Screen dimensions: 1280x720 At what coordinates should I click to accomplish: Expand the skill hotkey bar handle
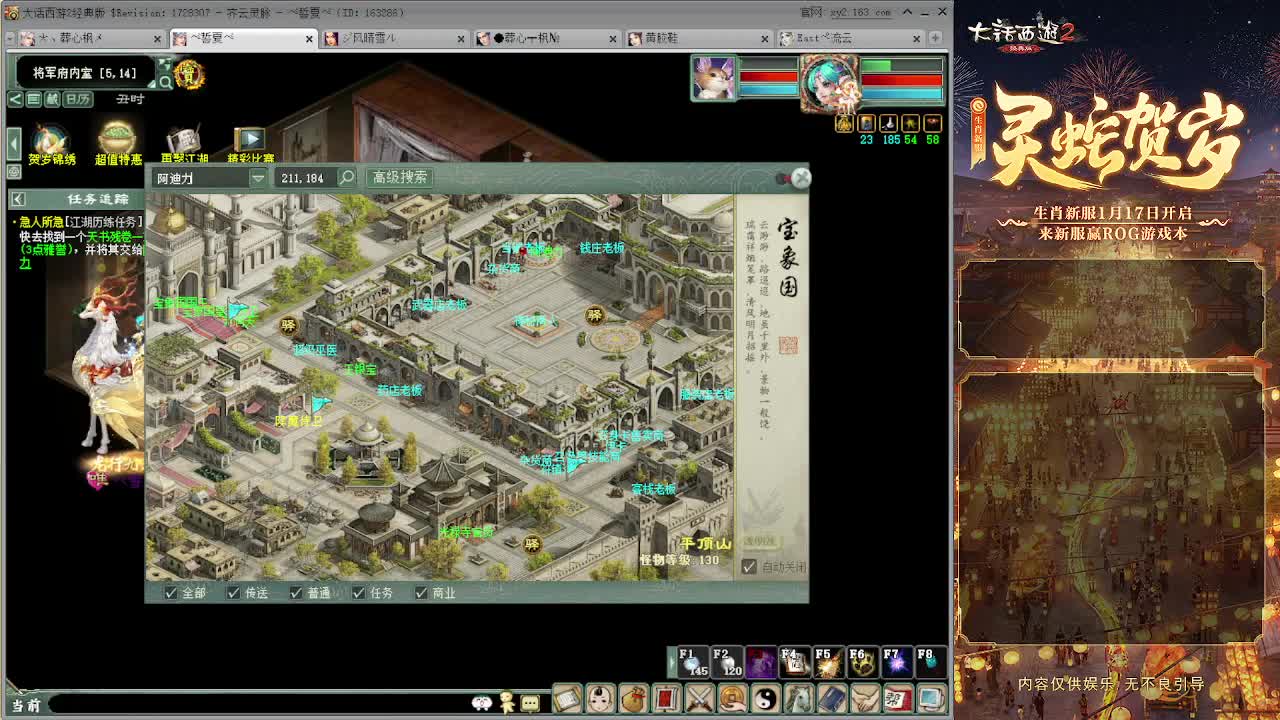pos(672,662)
